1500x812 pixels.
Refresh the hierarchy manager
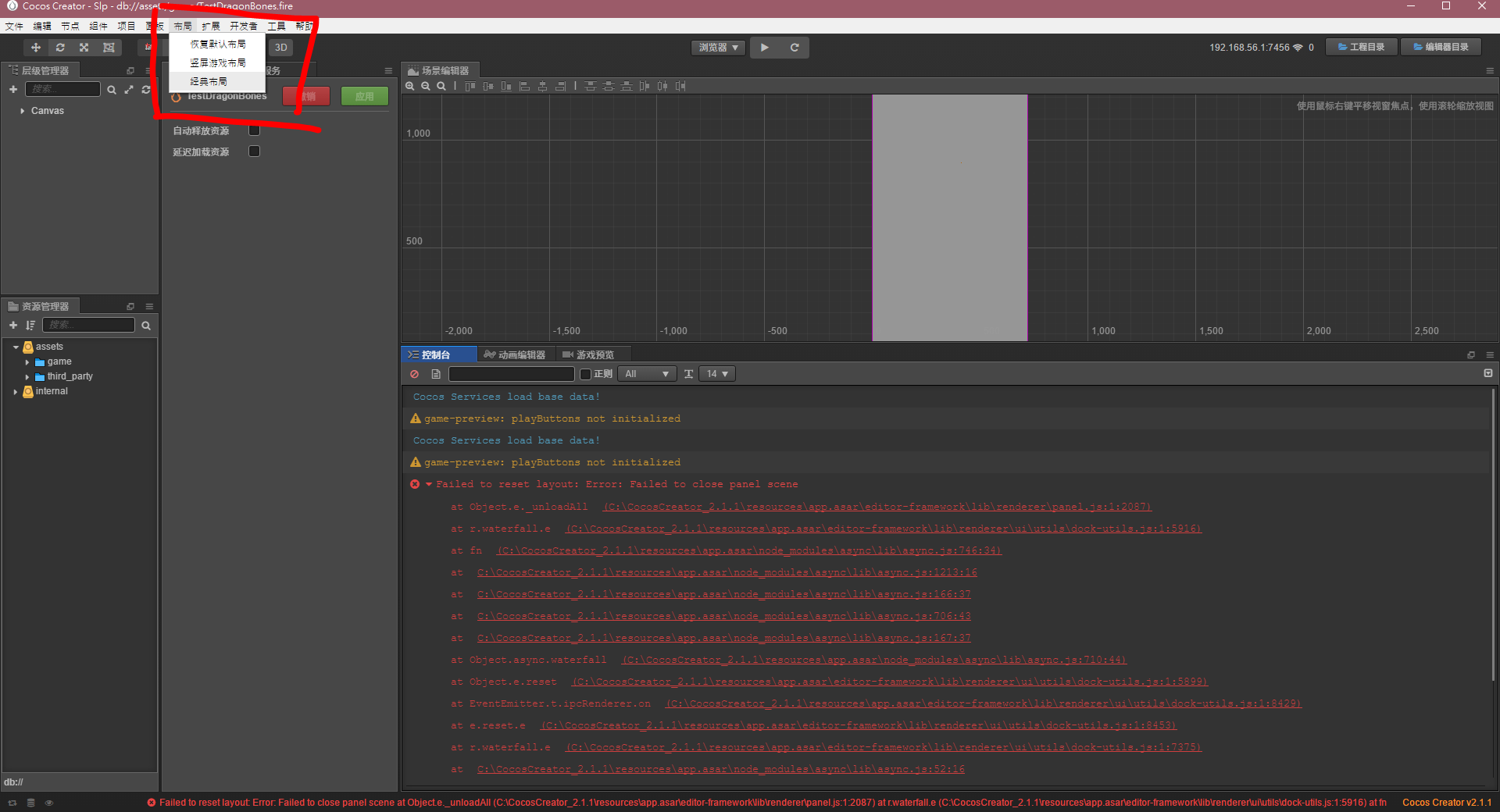pos(146,90)
